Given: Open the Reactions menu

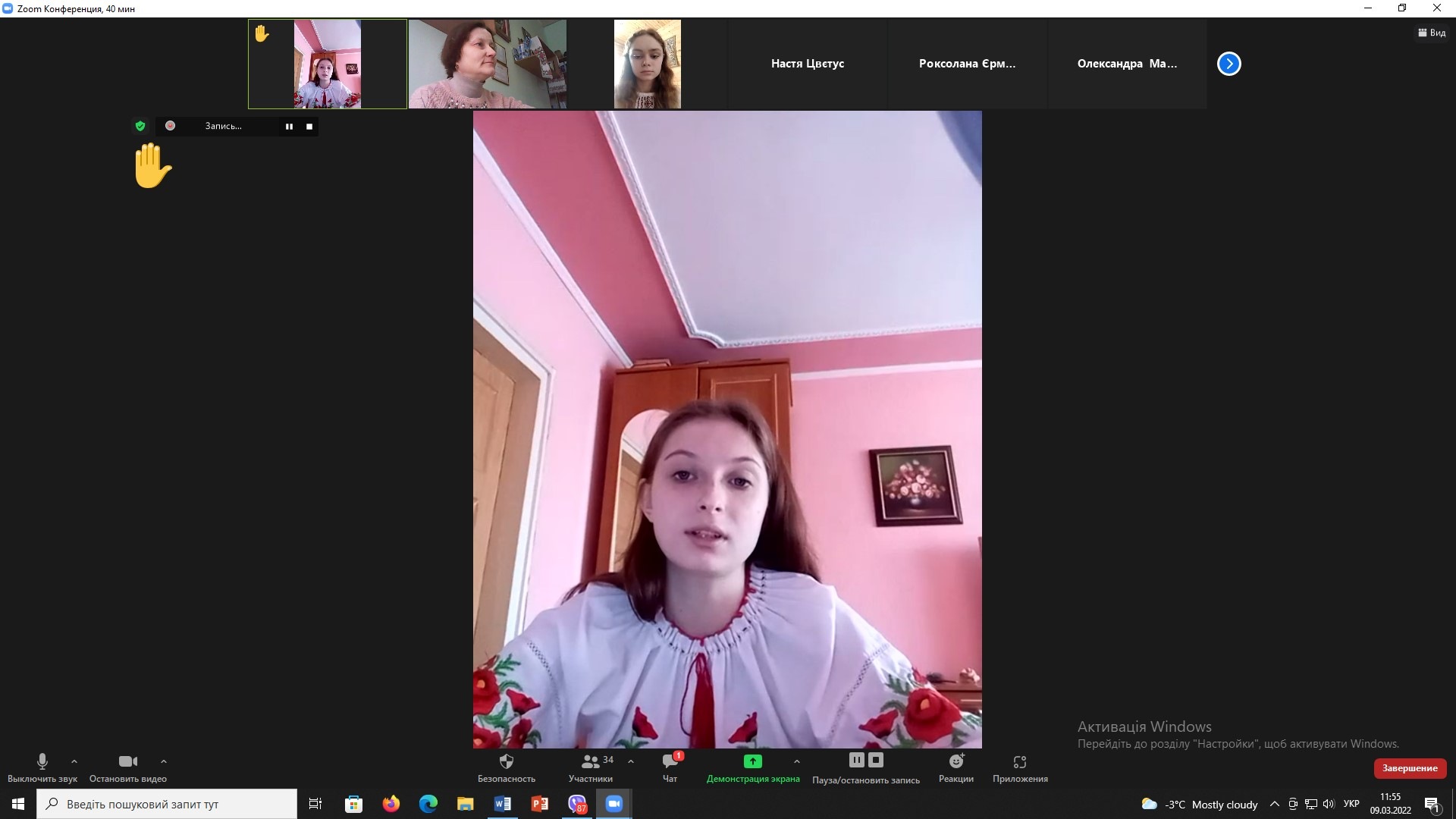Looking at the screenshot, I should click(x=955, y=761).
